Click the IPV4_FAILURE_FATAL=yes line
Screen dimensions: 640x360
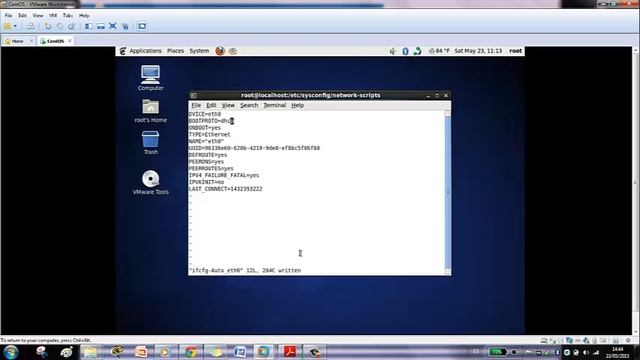click(224, 175)
